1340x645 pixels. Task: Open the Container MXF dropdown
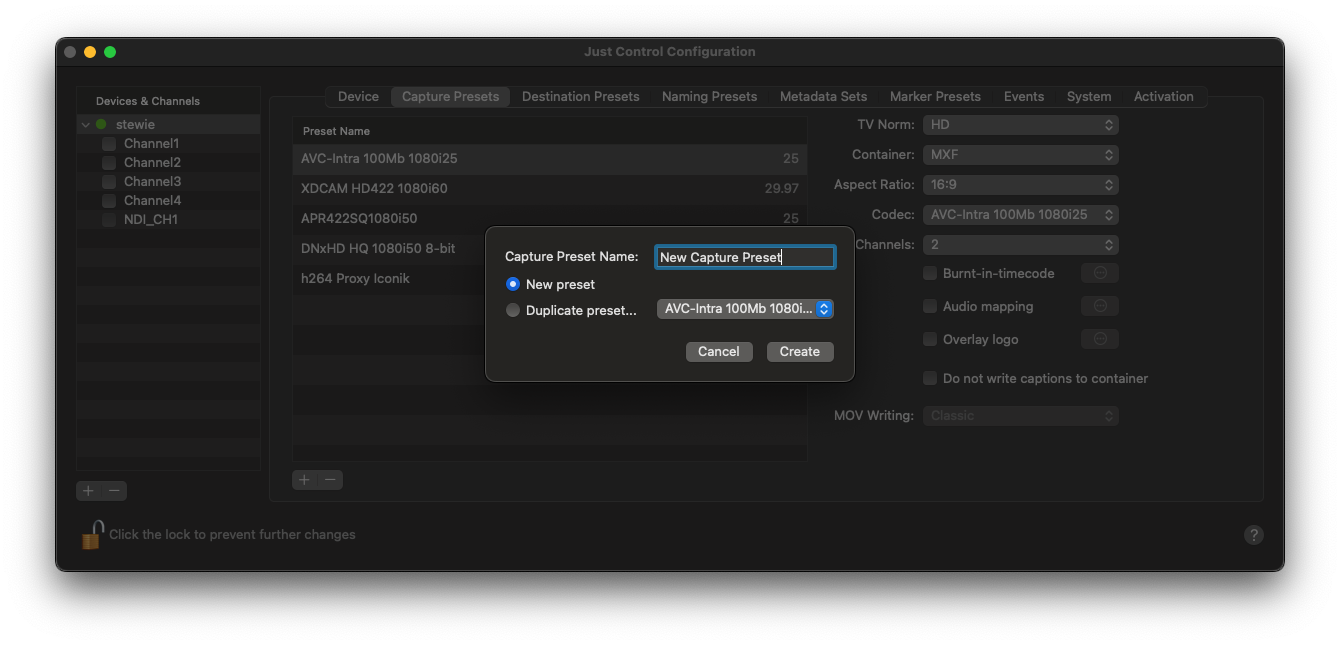tap(1021, 155)
